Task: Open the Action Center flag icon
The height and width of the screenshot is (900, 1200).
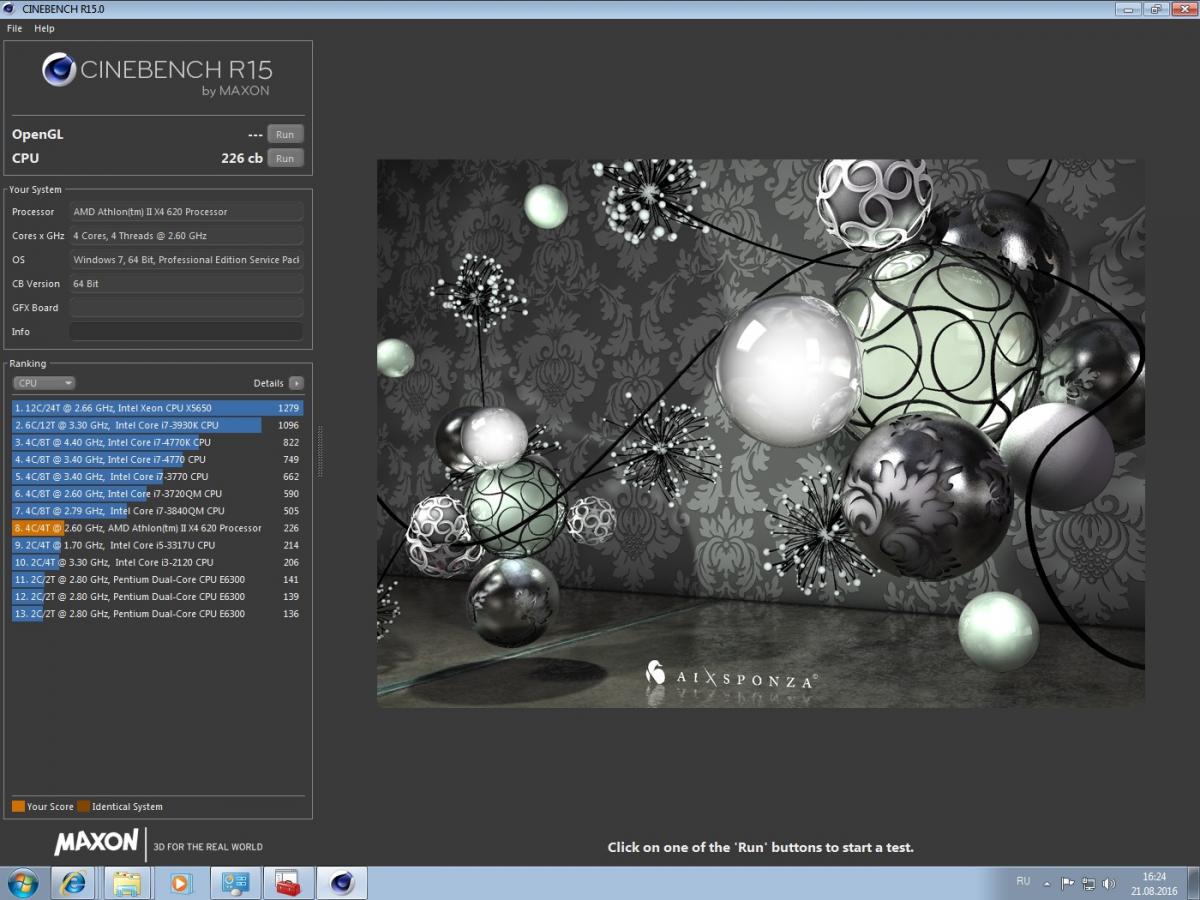Action: pos(1067,884)
